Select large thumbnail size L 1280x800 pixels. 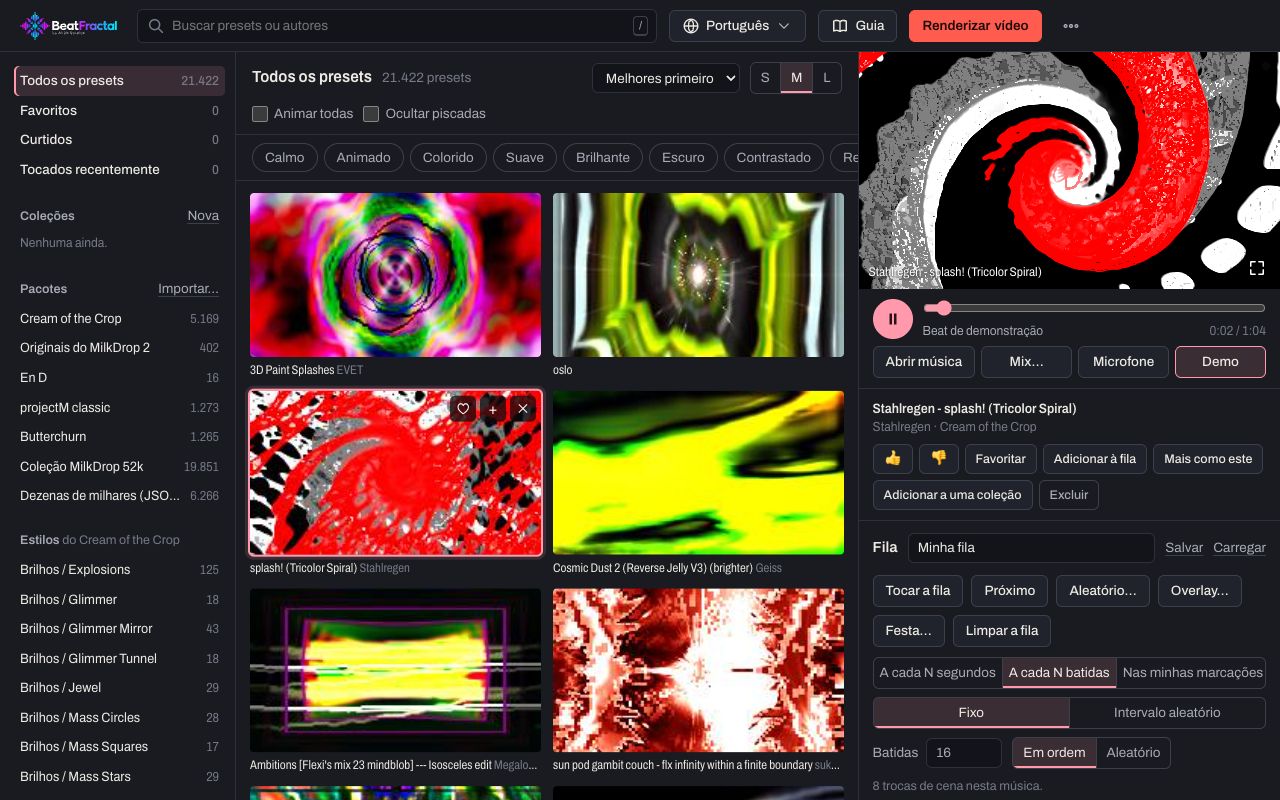(827, 78)
